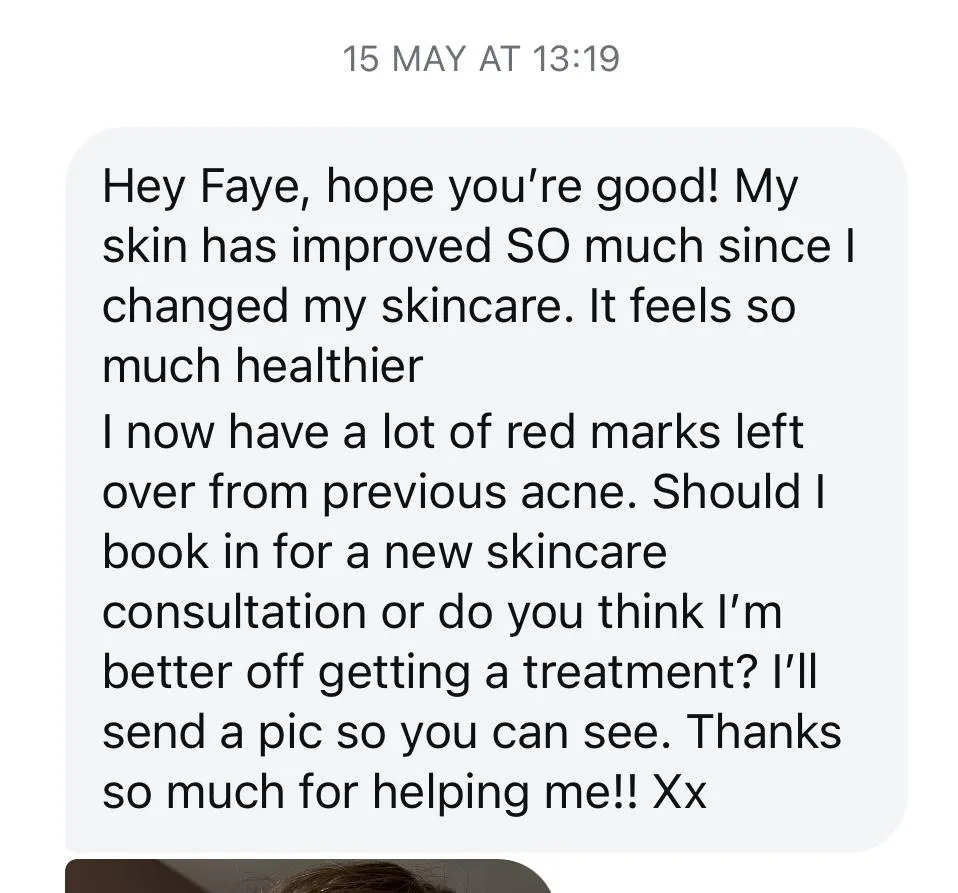Click the words red marks

point(613,432)
